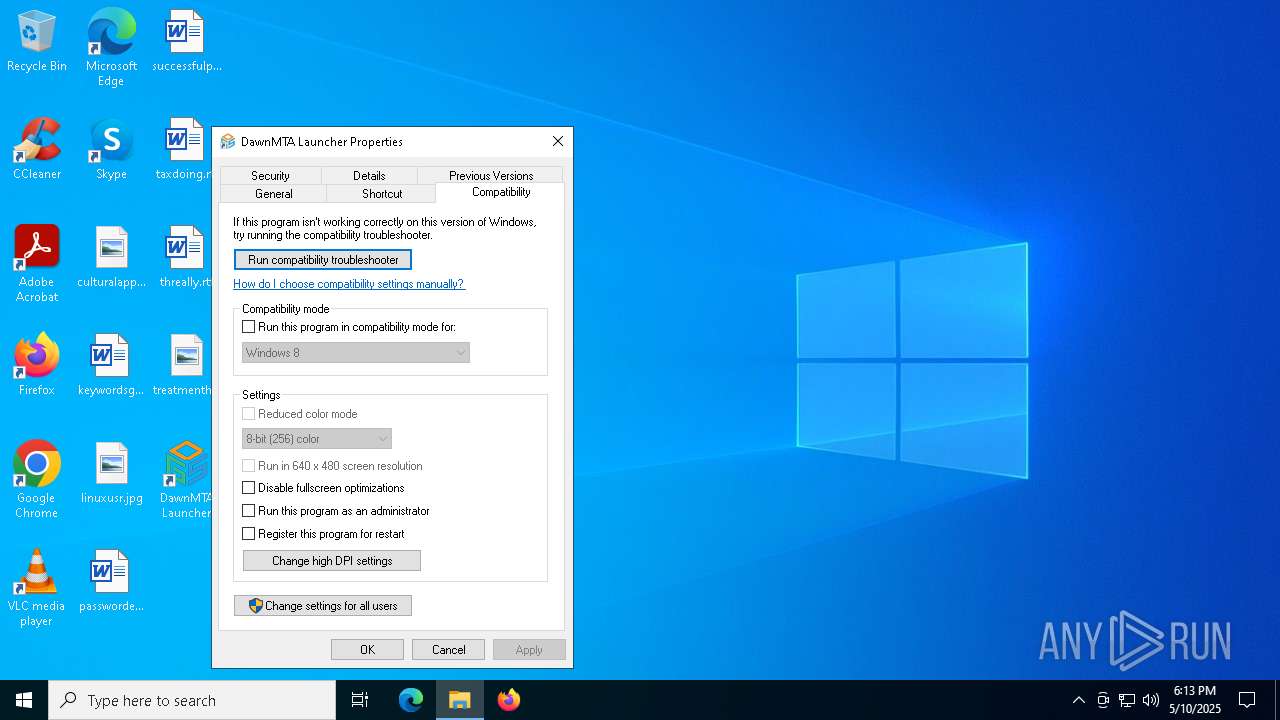
Task: Open the choose compatibility settings manually link
Action: (349, 284)
